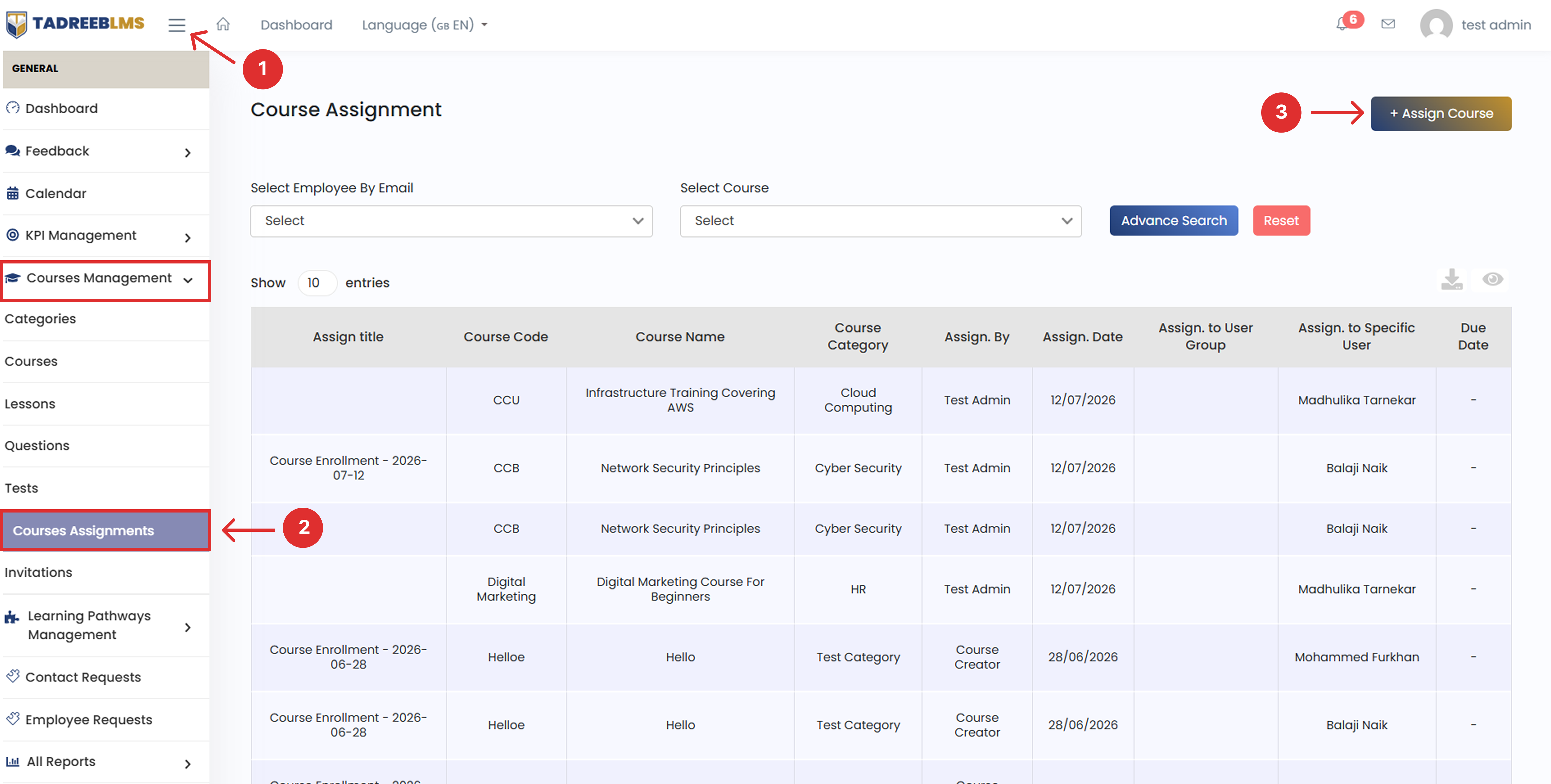The height and width of the screenshot is (784, 1551).
Task: Click the Courses Management graduation cap icon
Action: coord(13,277)
